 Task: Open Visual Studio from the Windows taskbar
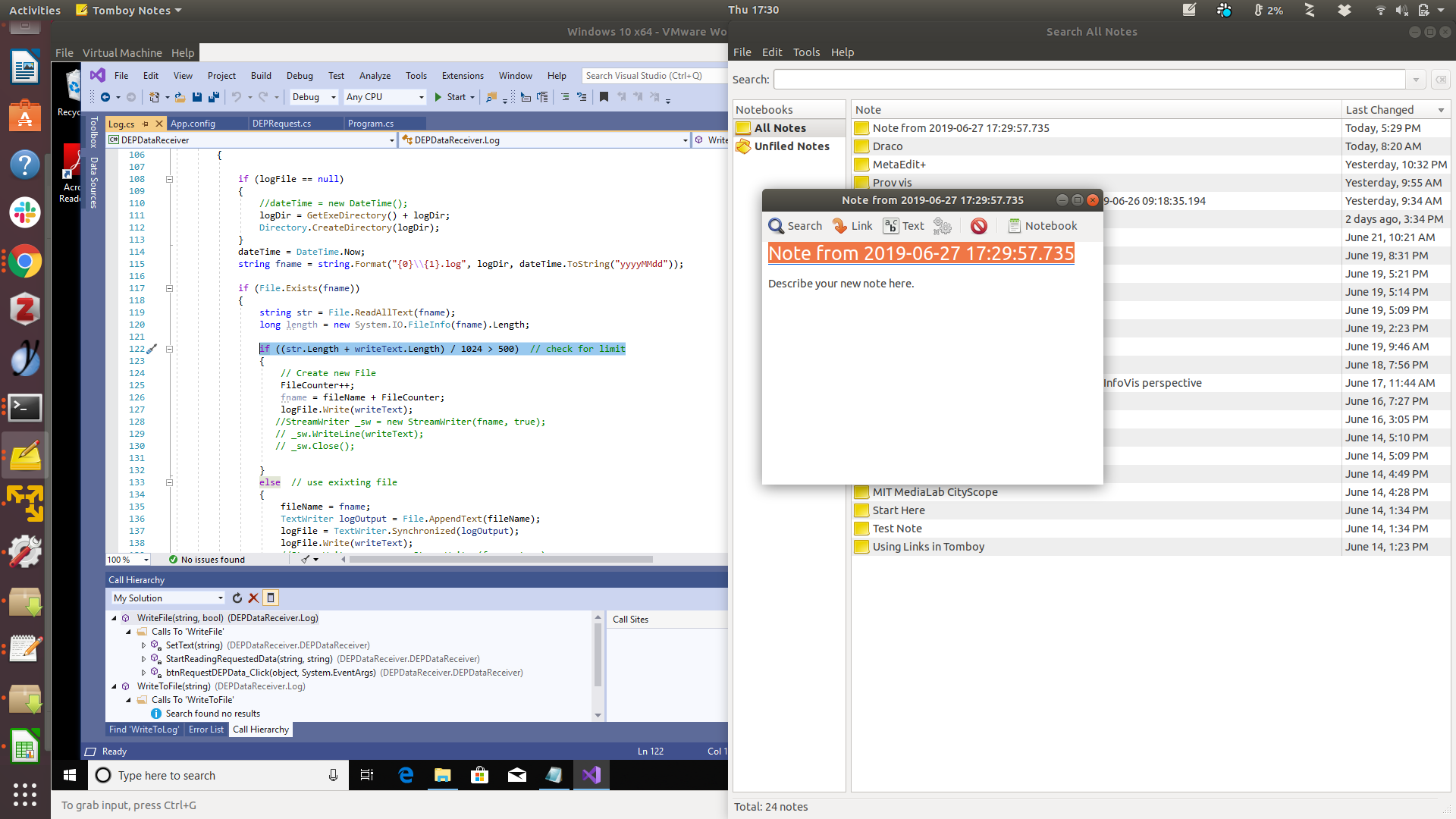click(591, 775)
